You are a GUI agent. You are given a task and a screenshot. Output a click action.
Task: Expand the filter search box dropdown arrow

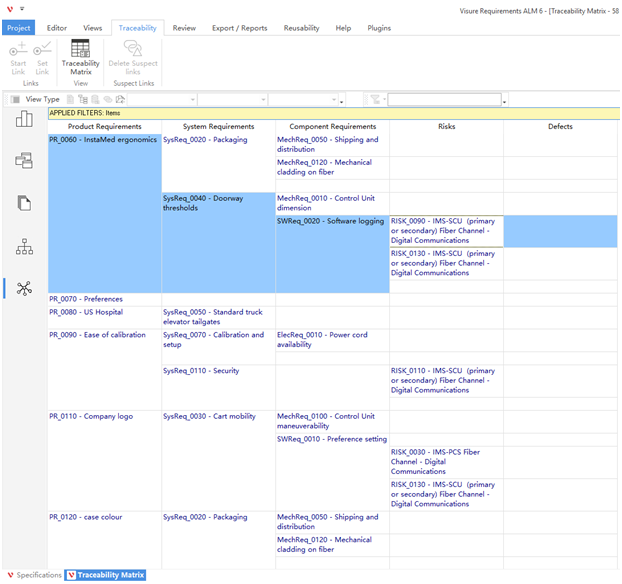(505, 101)
